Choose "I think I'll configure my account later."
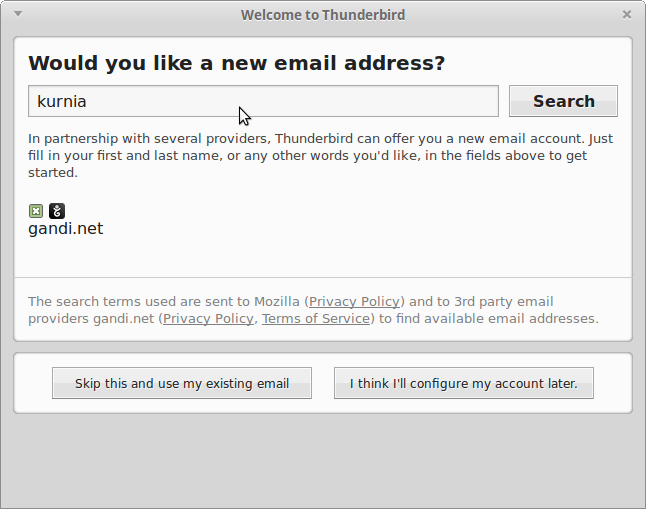Image resolution: width=646 pixels, height=509 pixels. [x=463, y=383]
